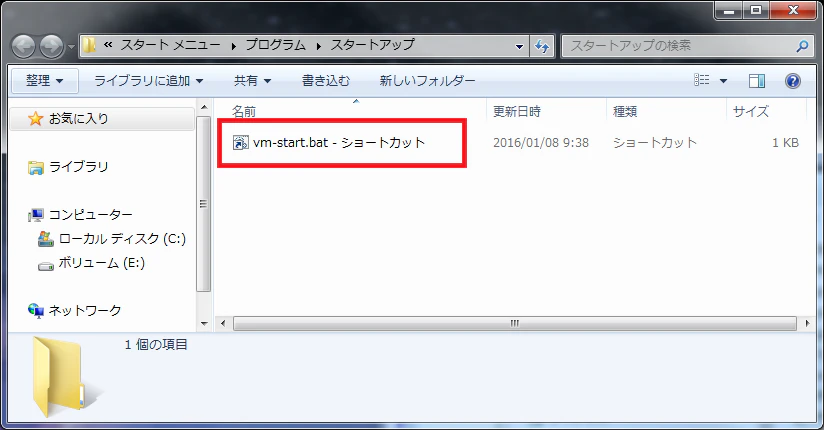The height and width of the screenshot is (430, 824).
Task: Open view options dropdown arrow
Action: click(x=724, y=80)
